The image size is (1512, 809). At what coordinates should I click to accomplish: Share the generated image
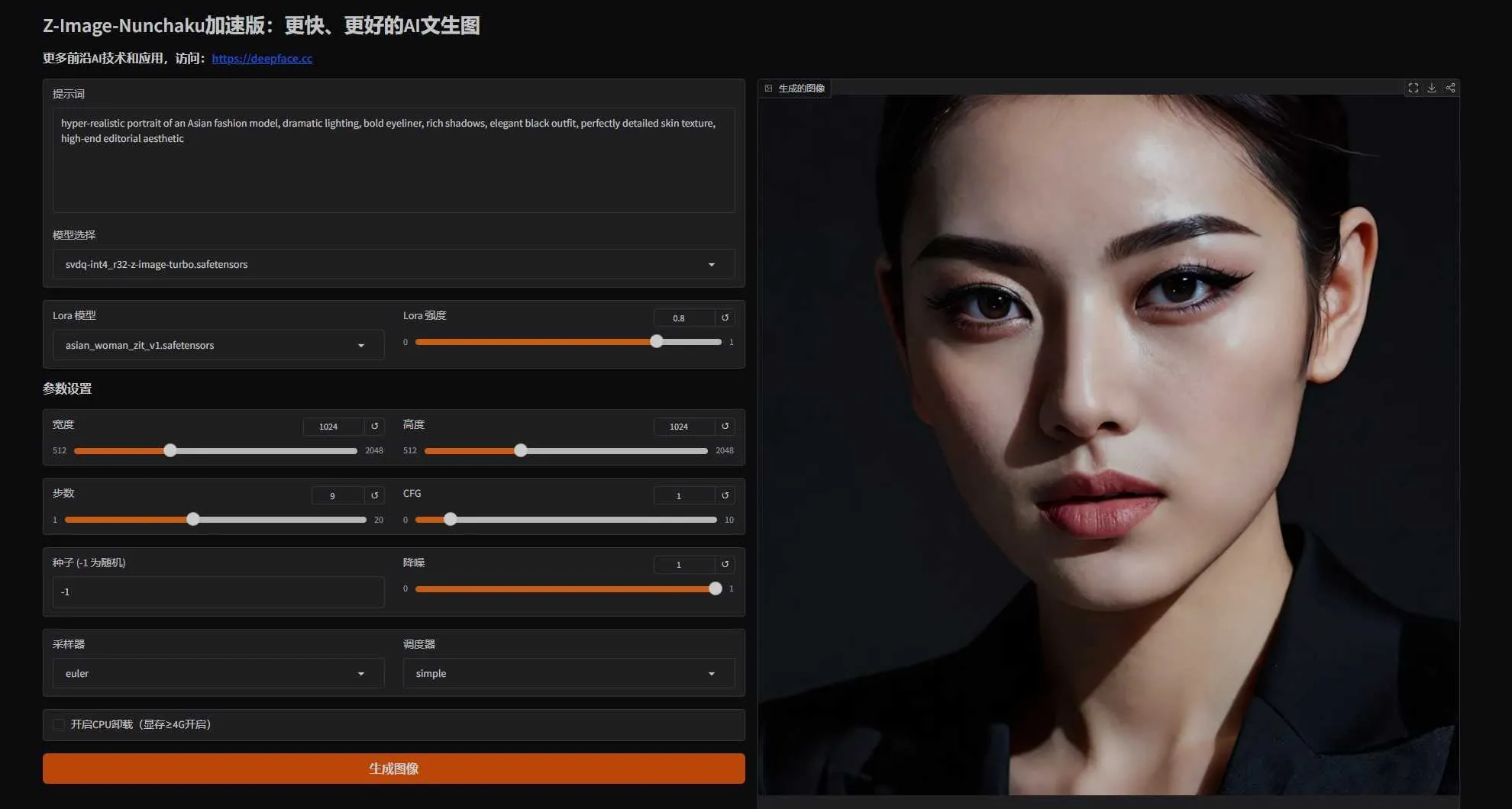tap(1450, 87)
